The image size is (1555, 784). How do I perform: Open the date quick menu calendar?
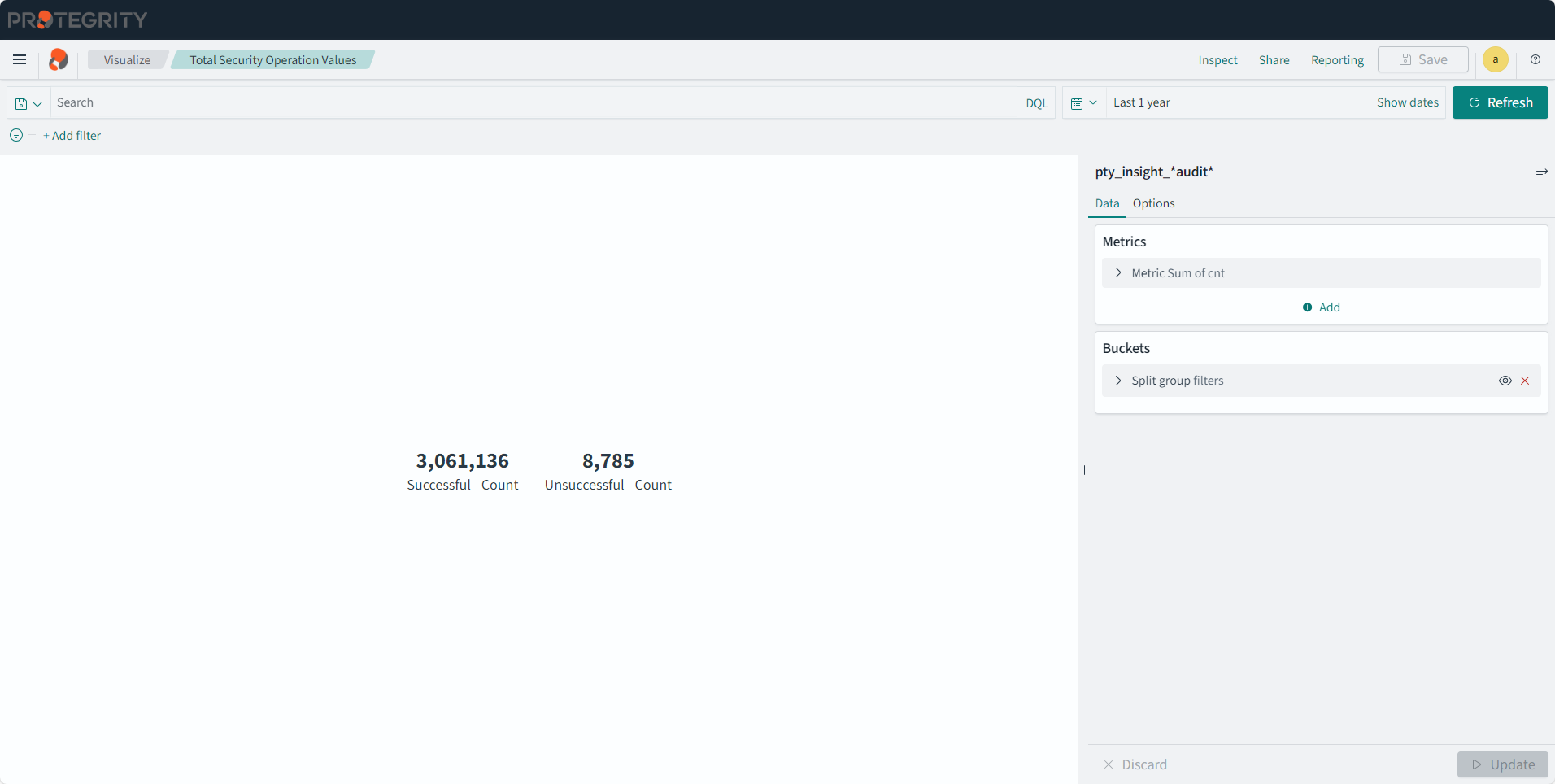(x=1084, y=103)
